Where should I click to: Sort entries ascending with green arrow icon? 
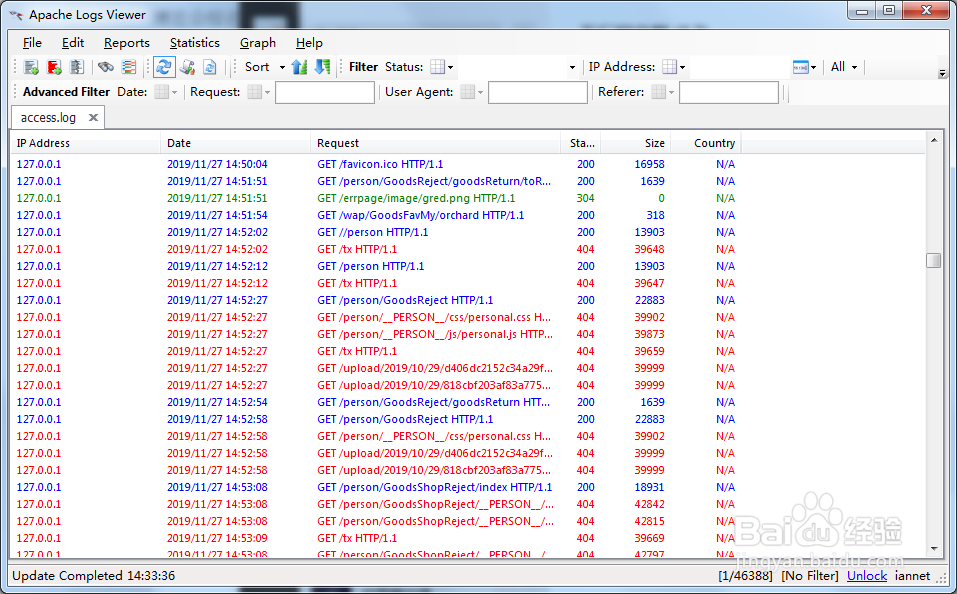point(301,66)
